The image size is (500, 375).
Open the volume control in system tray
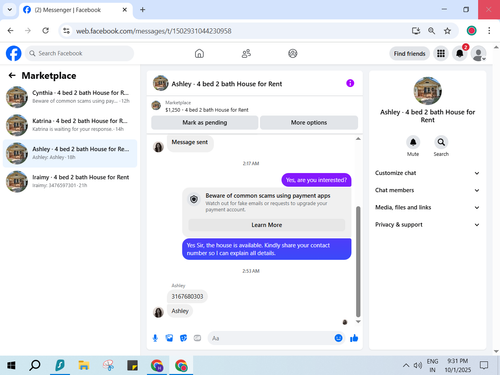(x=418, y=366)
